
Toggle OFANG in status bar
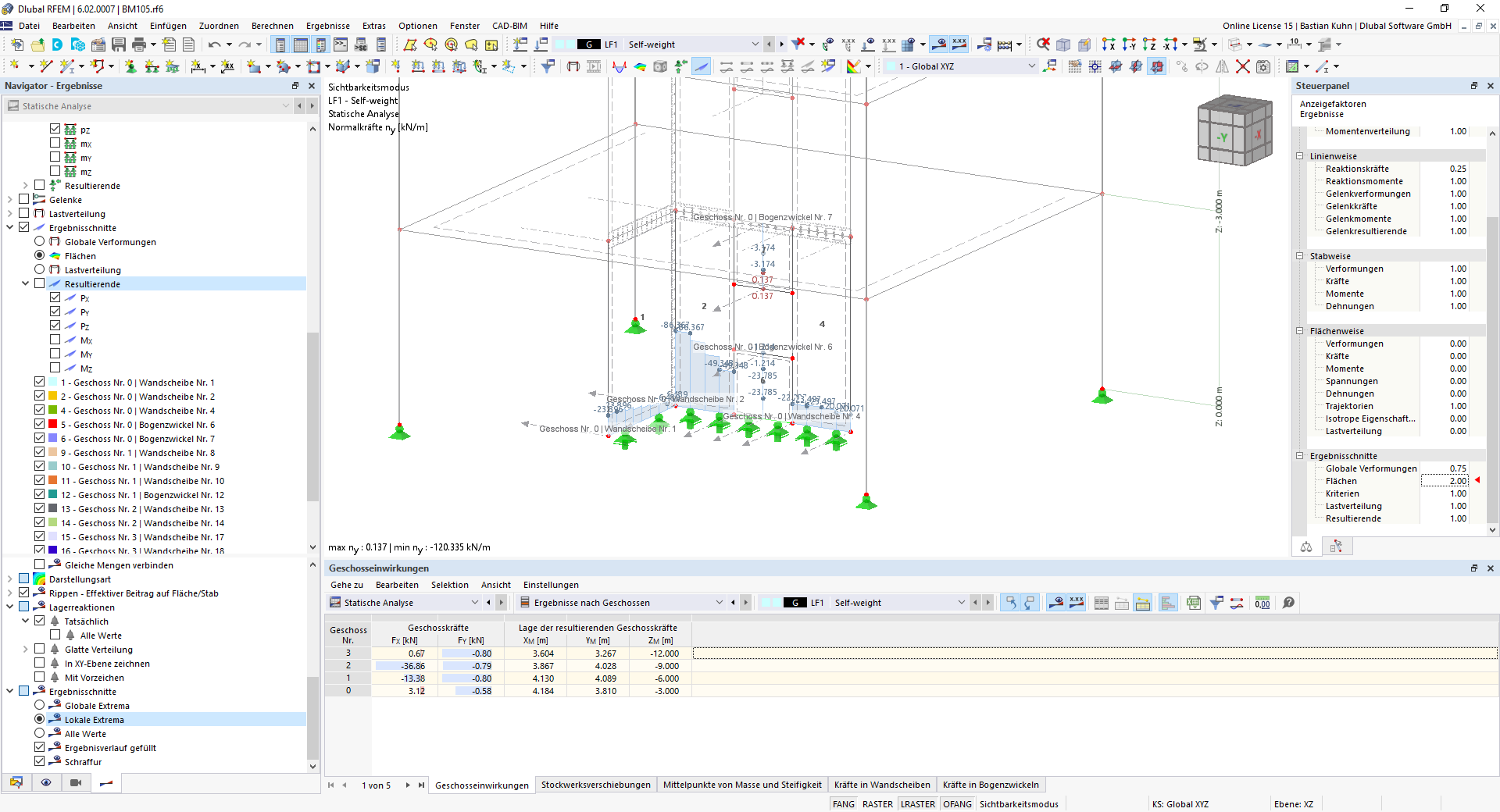click(957, 804)
